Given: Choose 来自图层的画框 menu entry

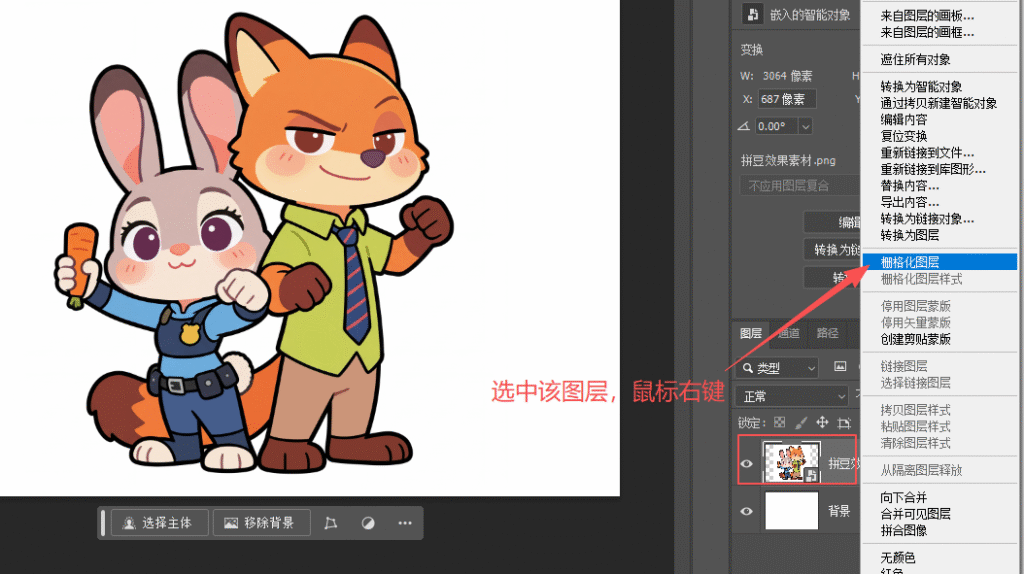Looking at the screenshot, I should click(927, 32).
